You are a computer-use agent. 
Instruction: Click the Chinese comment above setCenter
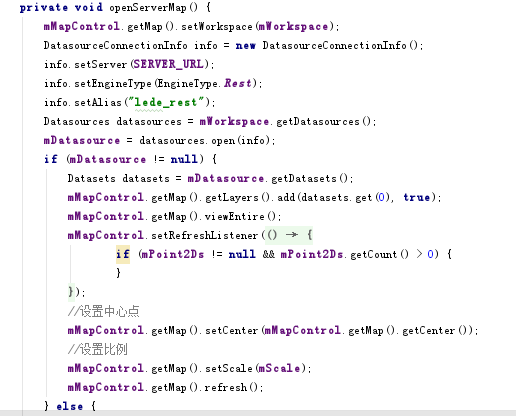coord(103,311)
